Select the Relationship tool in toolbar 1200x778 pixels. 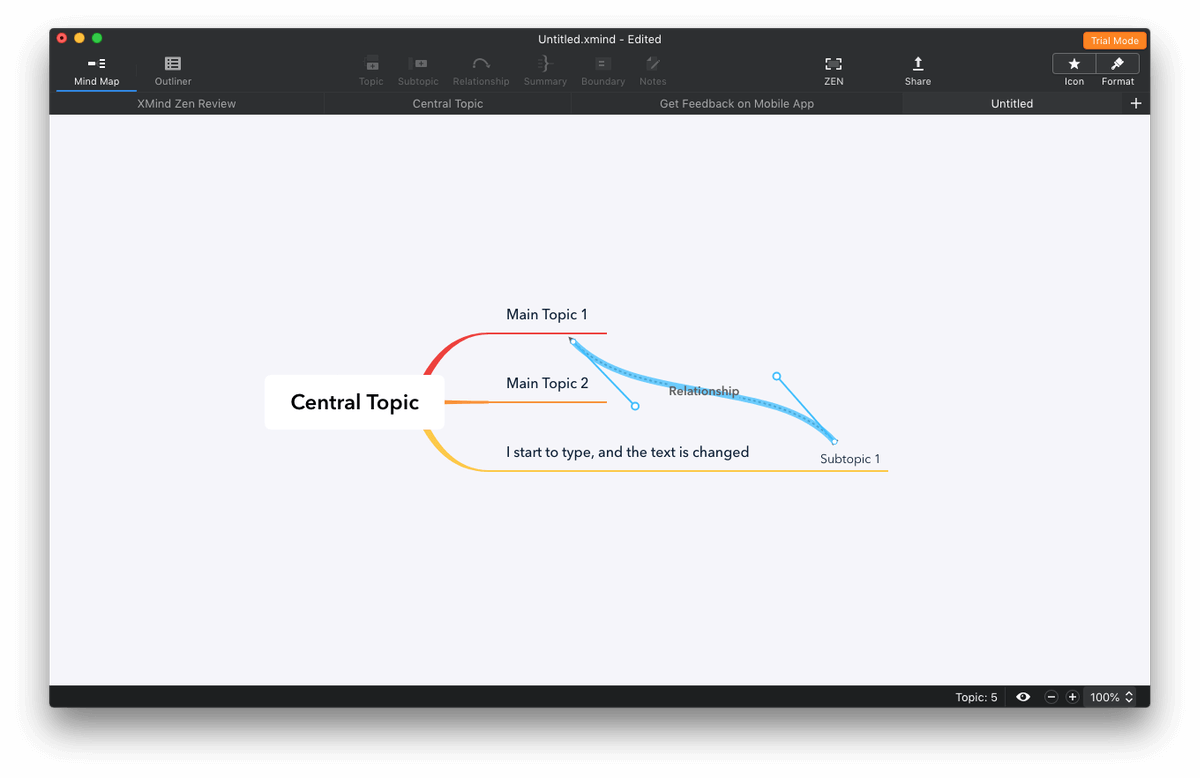click(481, 70)
